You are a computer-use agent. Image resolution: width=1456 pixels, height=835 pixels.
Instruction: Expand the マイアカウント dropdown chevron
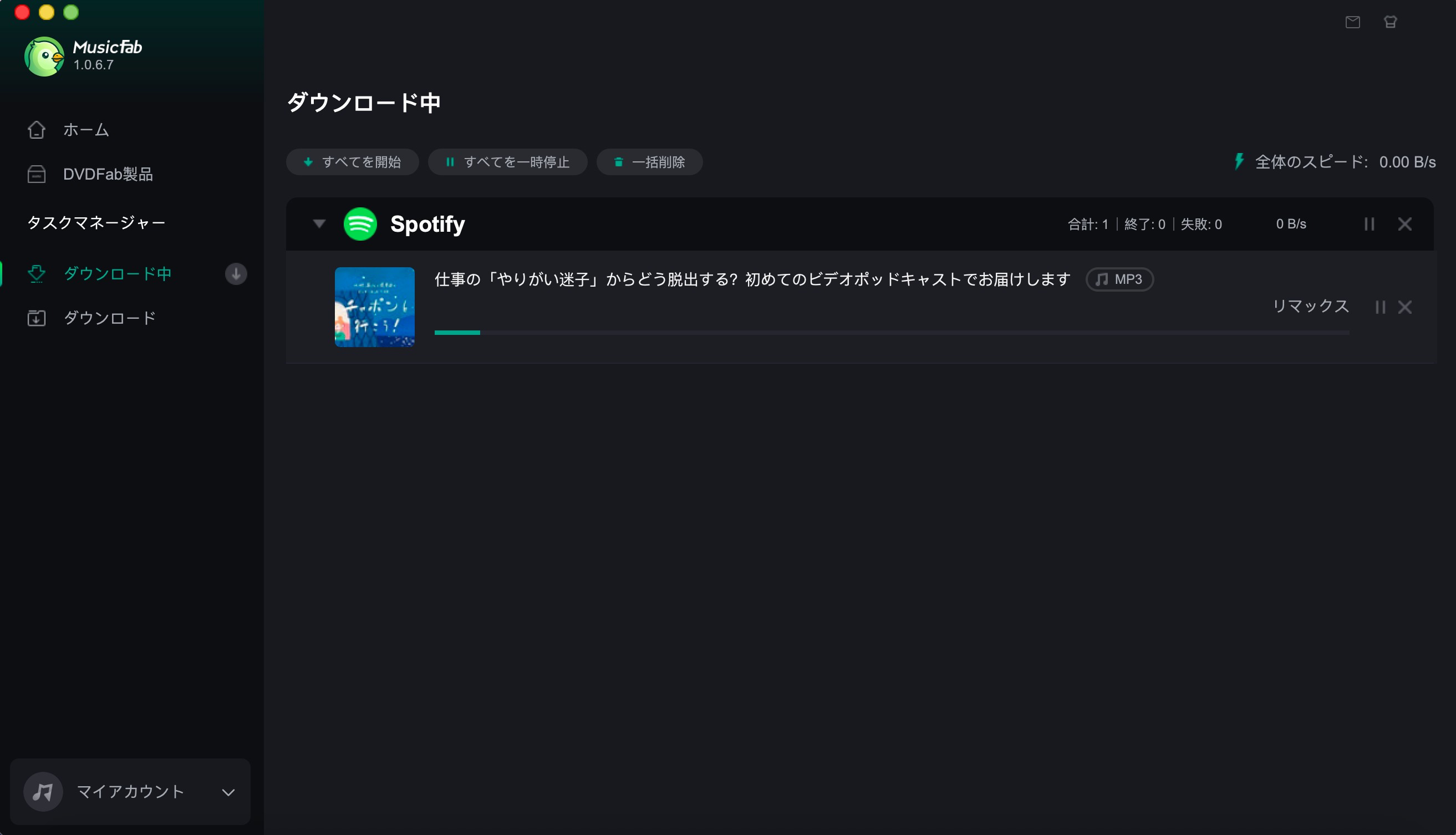(x=228, y=792)
